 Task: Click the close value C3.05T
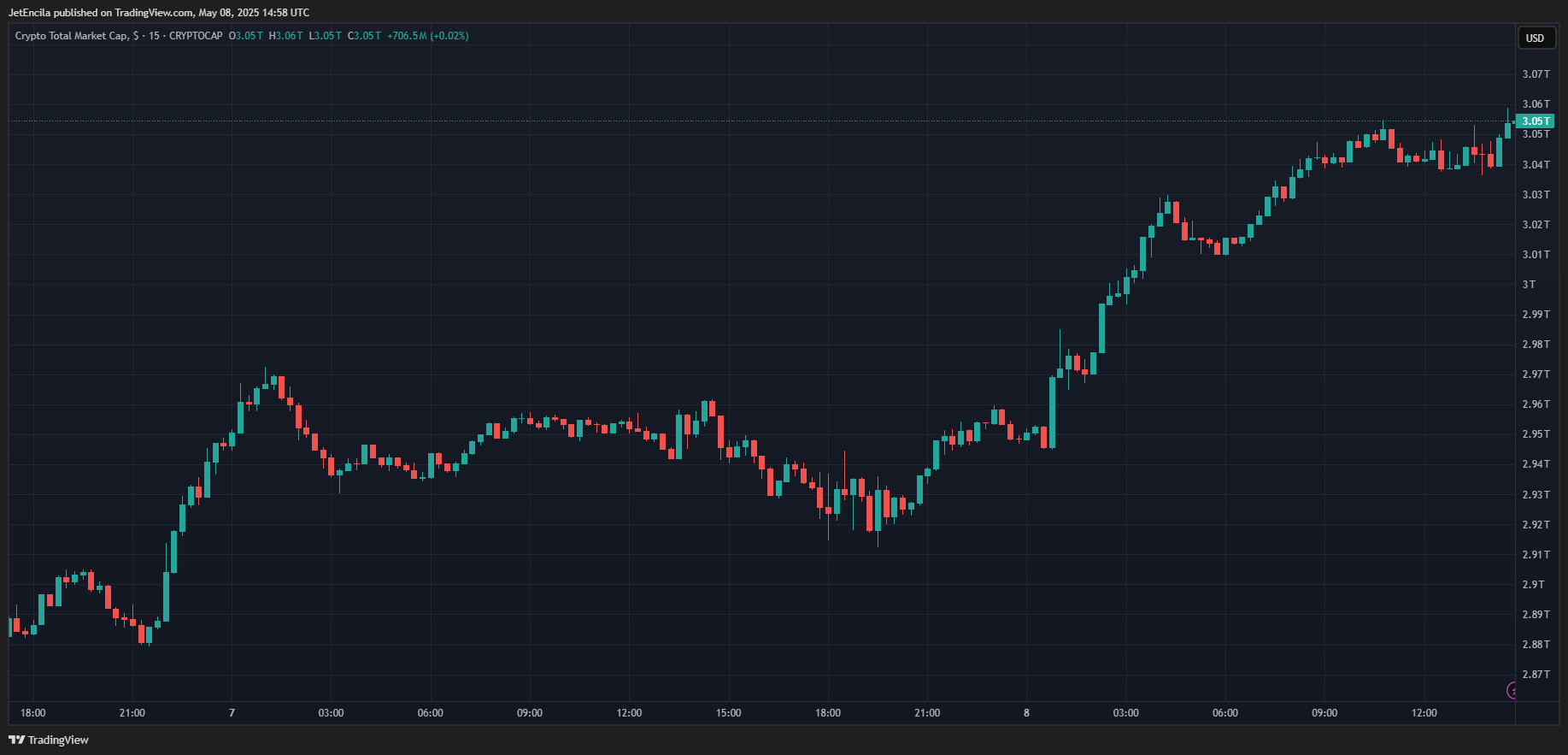[x=365, y=36]
